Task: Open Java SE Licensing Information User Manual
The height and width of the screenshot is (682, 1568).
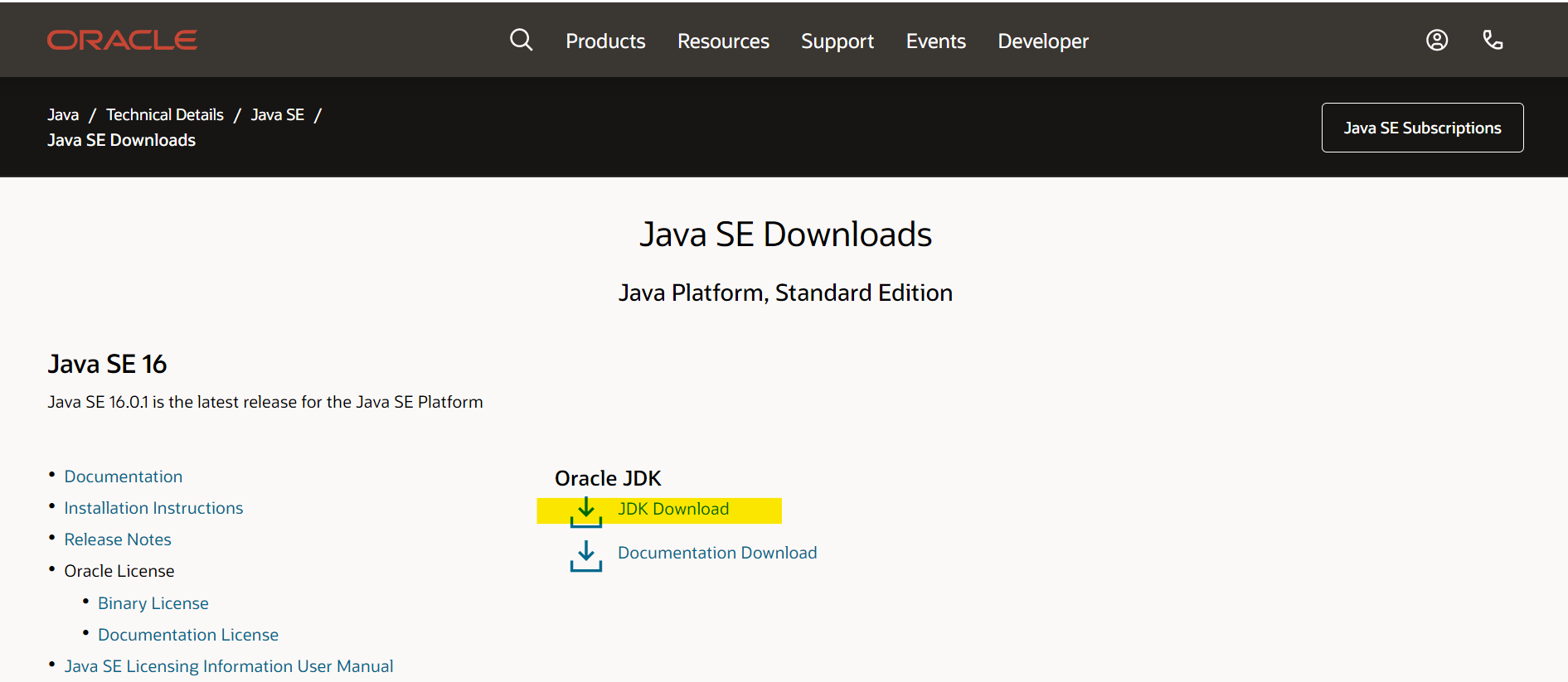Action: [229, 666]
